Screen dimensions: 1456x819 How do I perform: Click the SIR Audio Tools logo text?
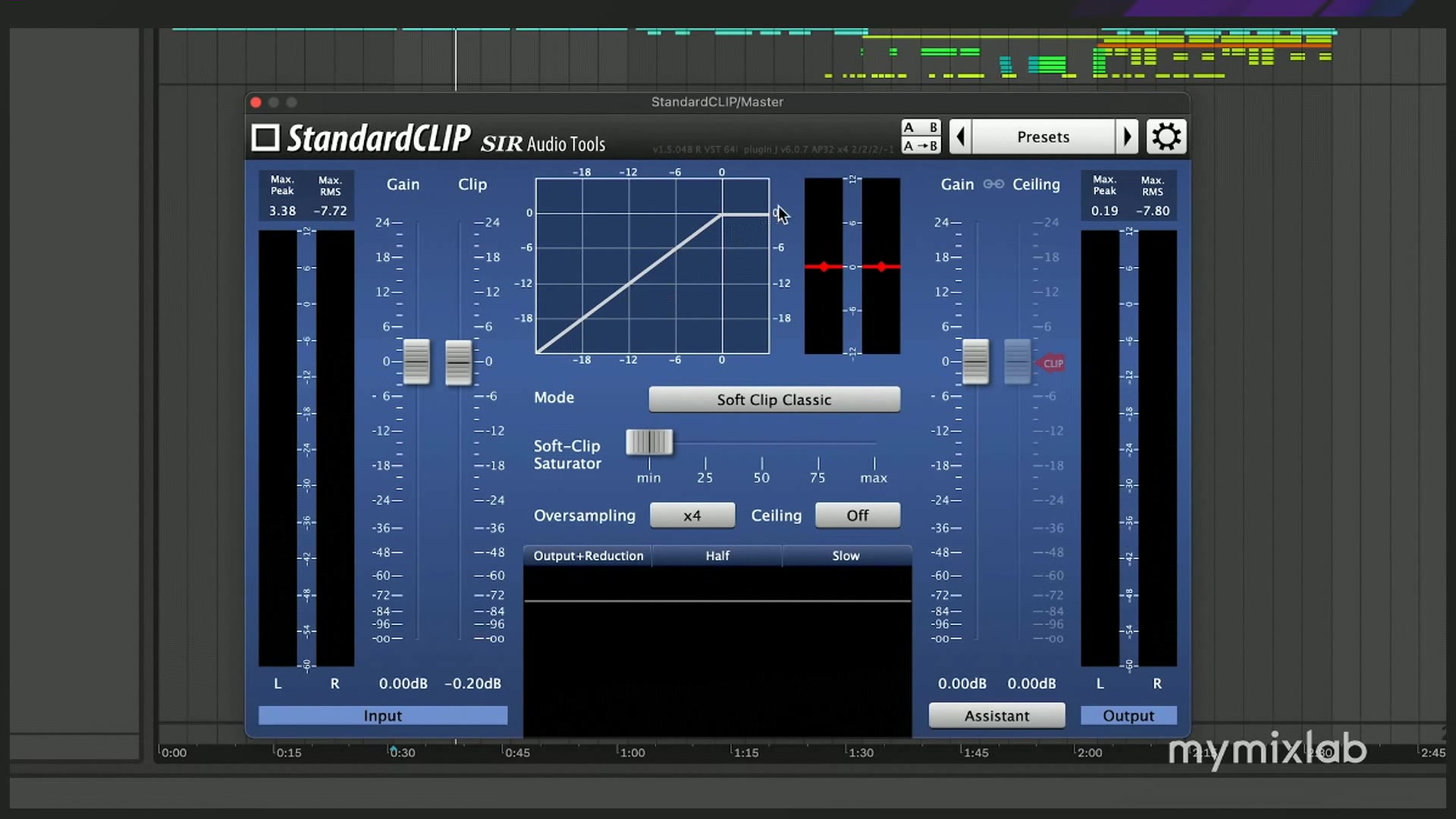point(543,143)
